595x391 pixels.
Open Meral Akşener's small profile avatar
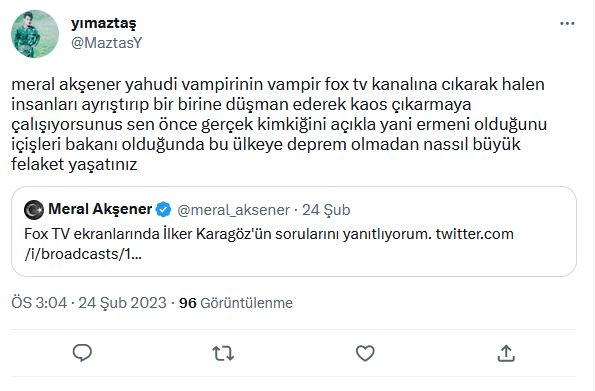(34, 210)
